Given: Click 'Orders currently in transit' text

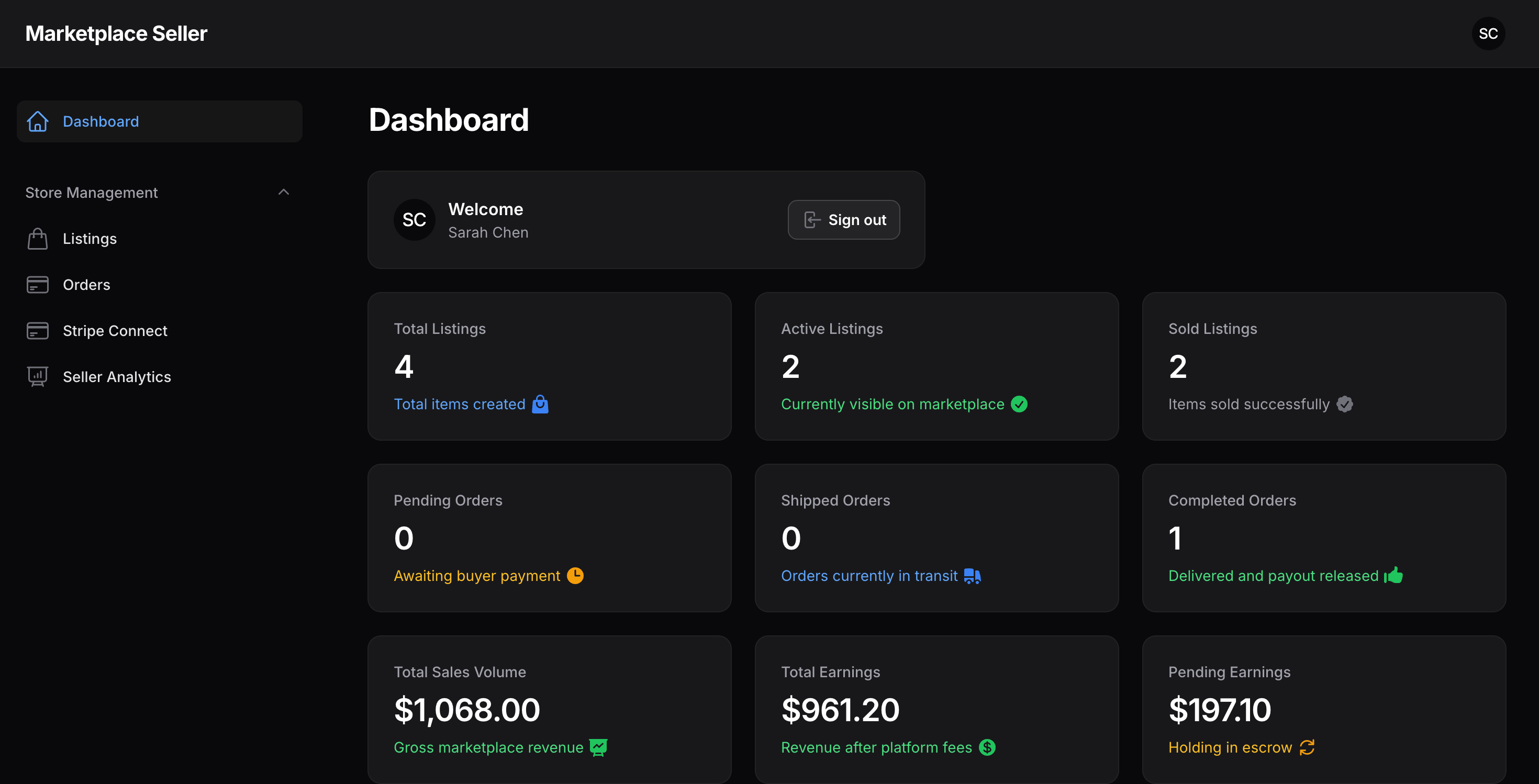Looking at the screenshot, I should coord(869,576).
